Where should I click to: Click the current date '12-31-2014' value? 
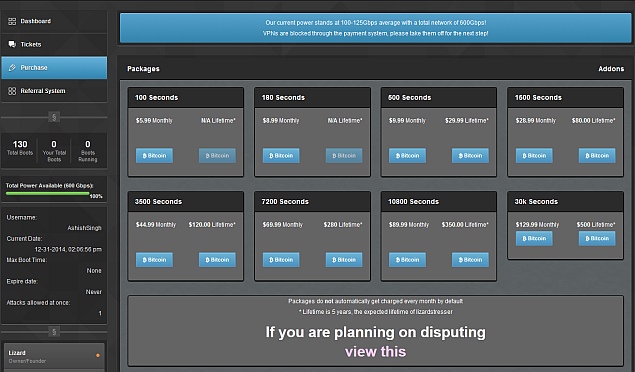click(x=68, y=249)
